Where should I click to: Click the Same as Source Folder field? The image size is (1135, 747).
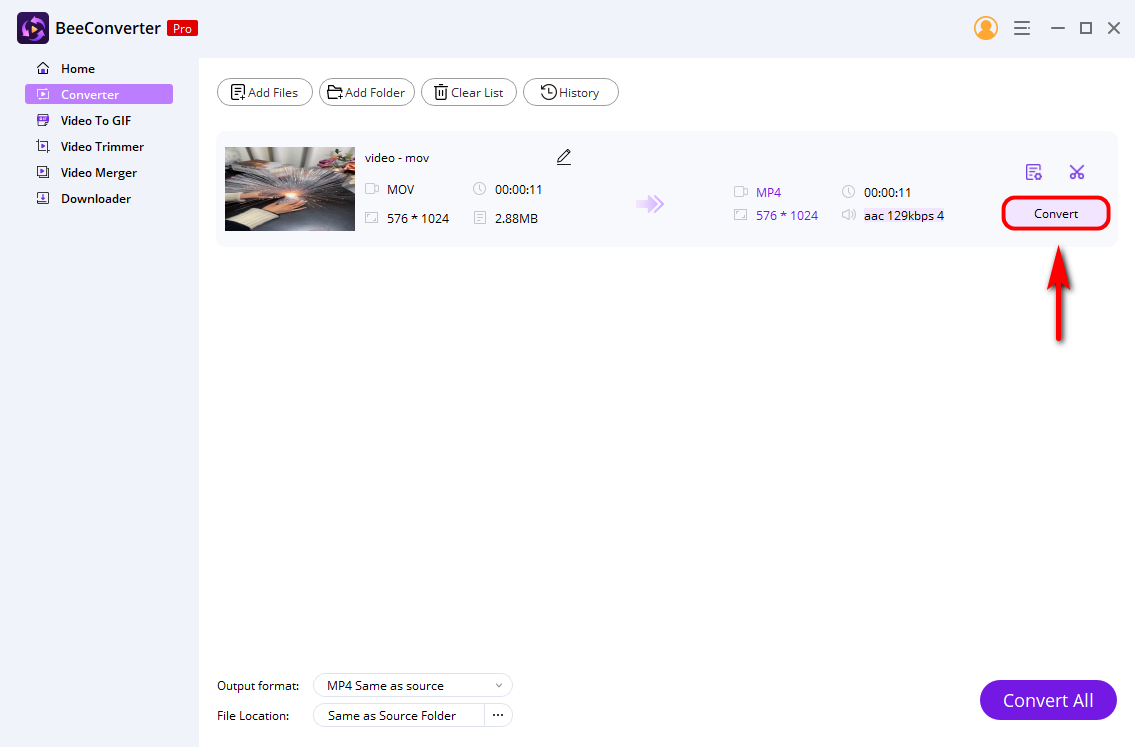pos(399,716)
